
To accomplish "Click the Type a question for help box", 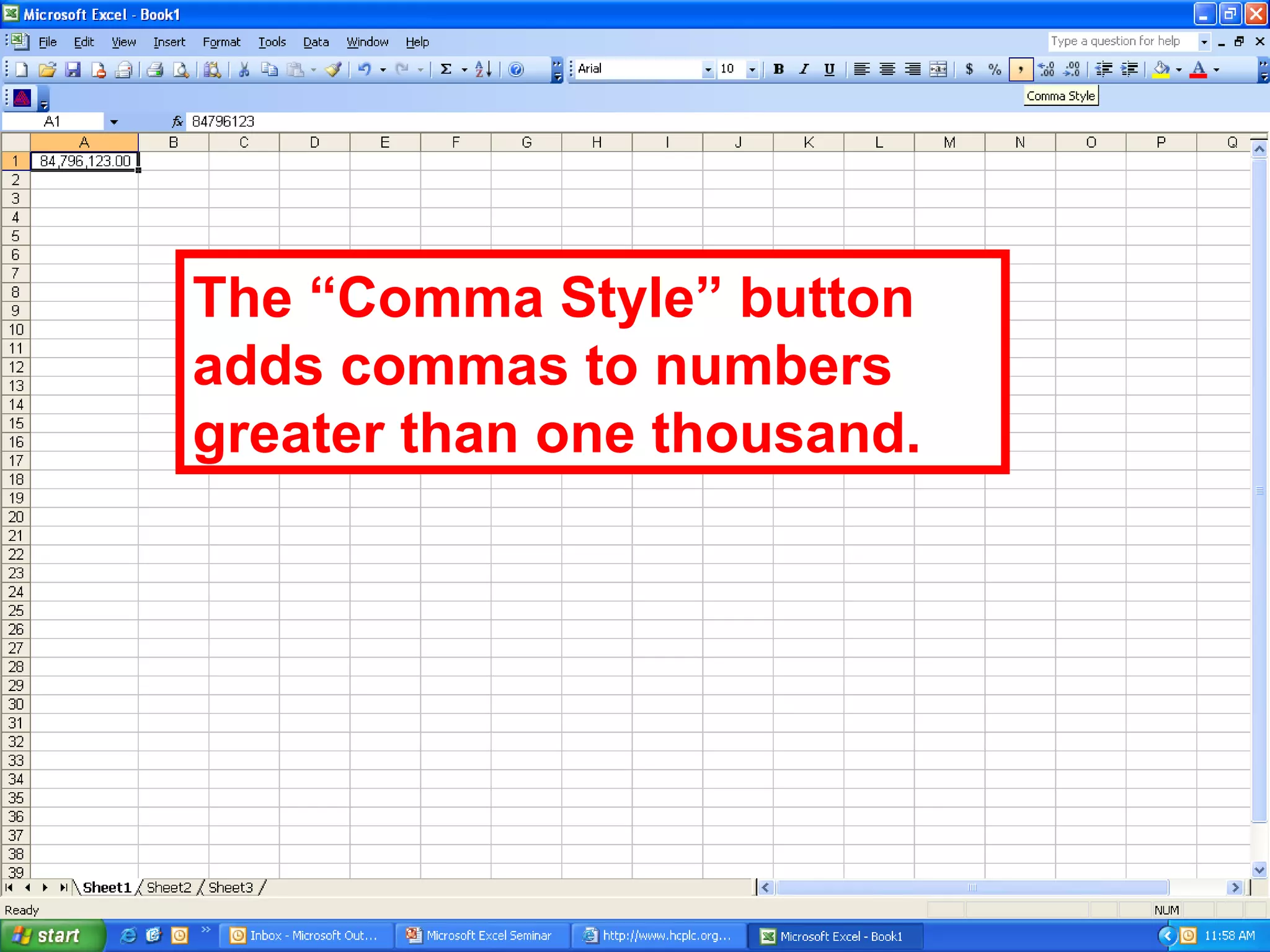I will click(1122, 42).
